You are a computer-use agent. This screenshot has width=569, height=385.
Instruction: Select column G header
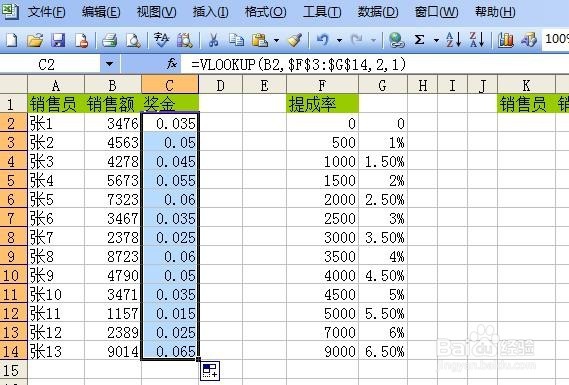(383, 84)
